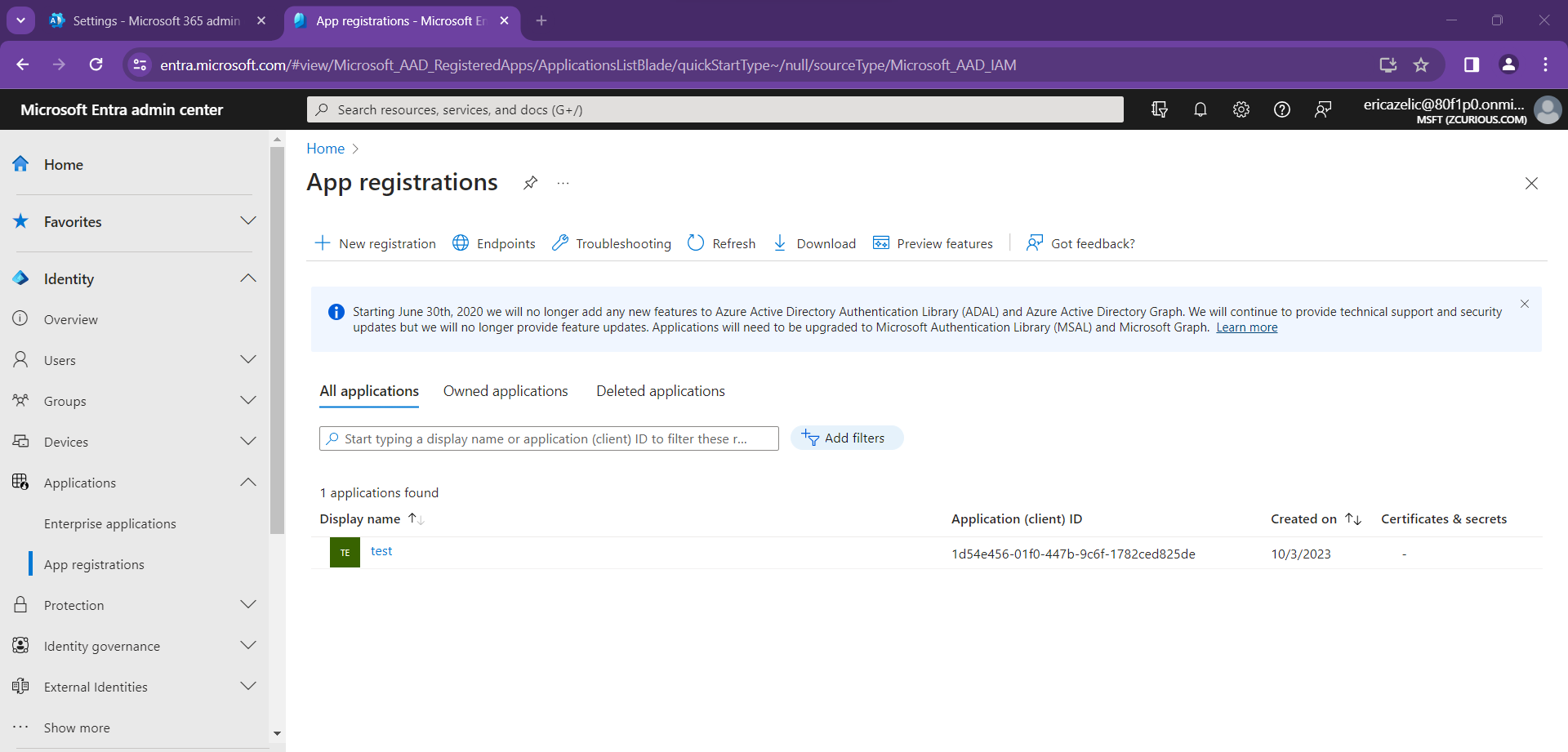Click the Favorites star icon
This screenshot has width=1568, height=752.
tap(21, 221)
